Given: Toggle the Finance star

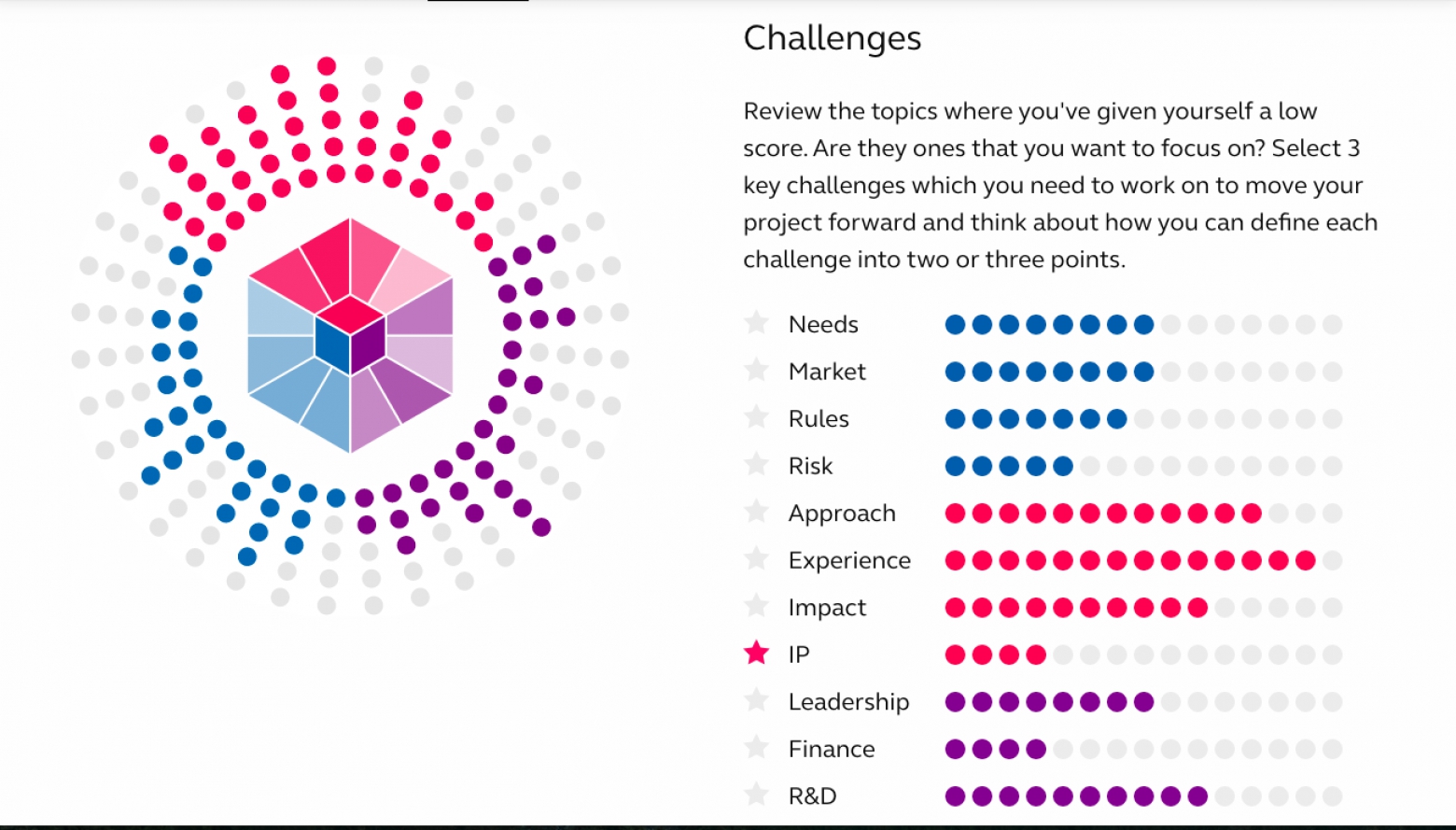Looking at the screenshot, I should click(756, 747).
